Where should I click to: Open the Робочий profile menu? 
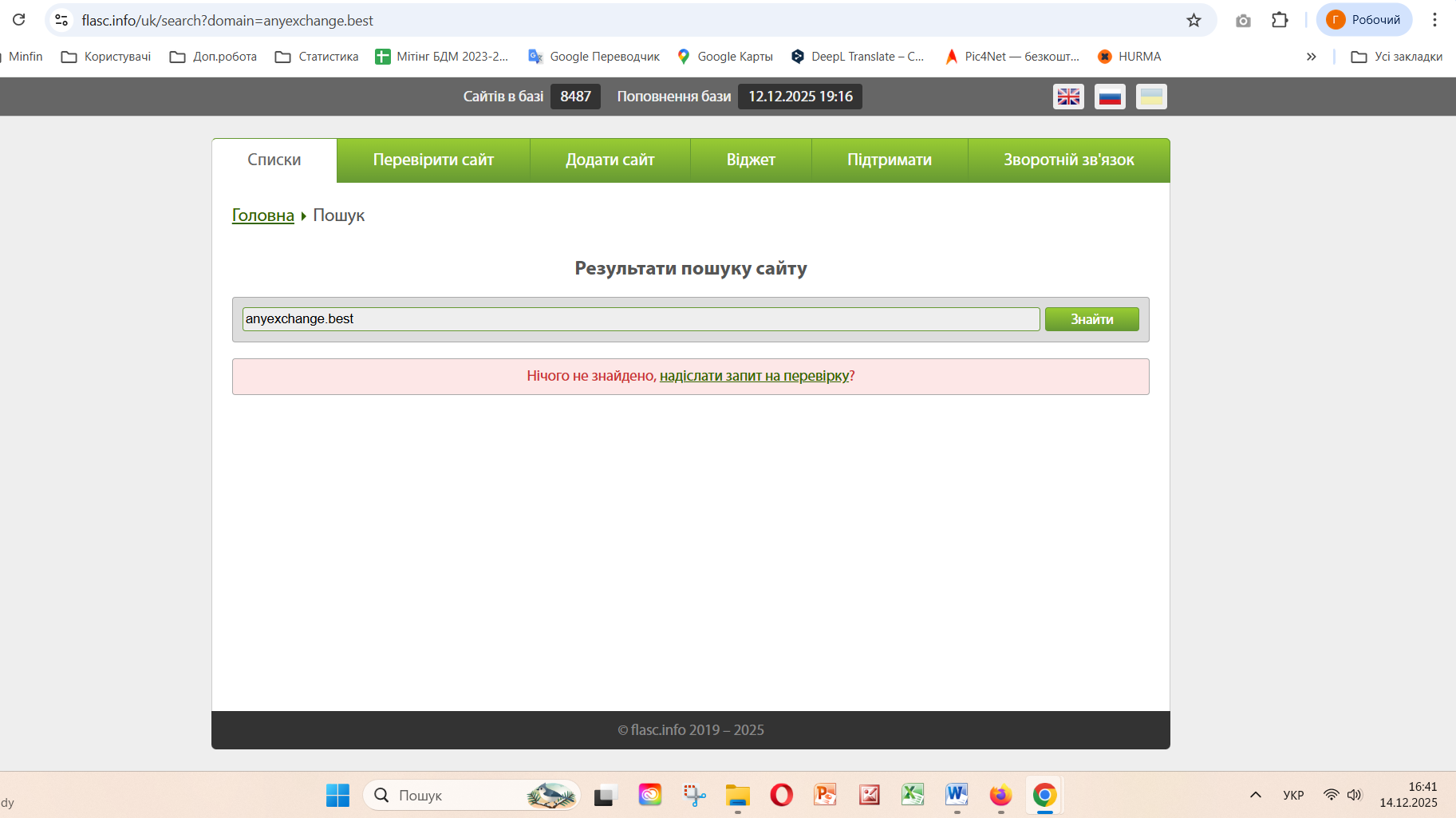coord(1364,20)
